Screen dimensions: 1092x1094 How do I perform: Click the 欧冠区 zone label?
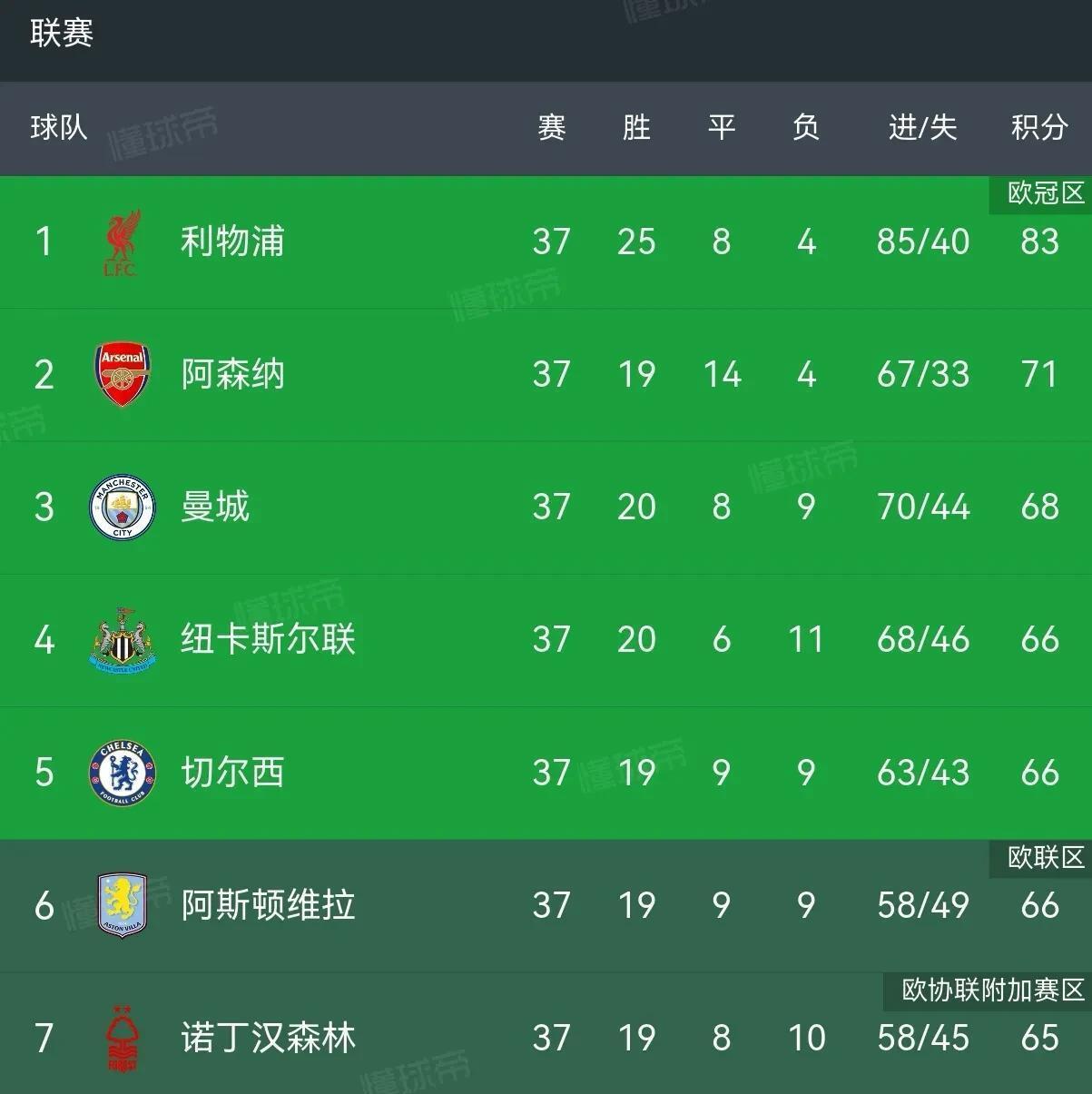tap(1046, 192)
